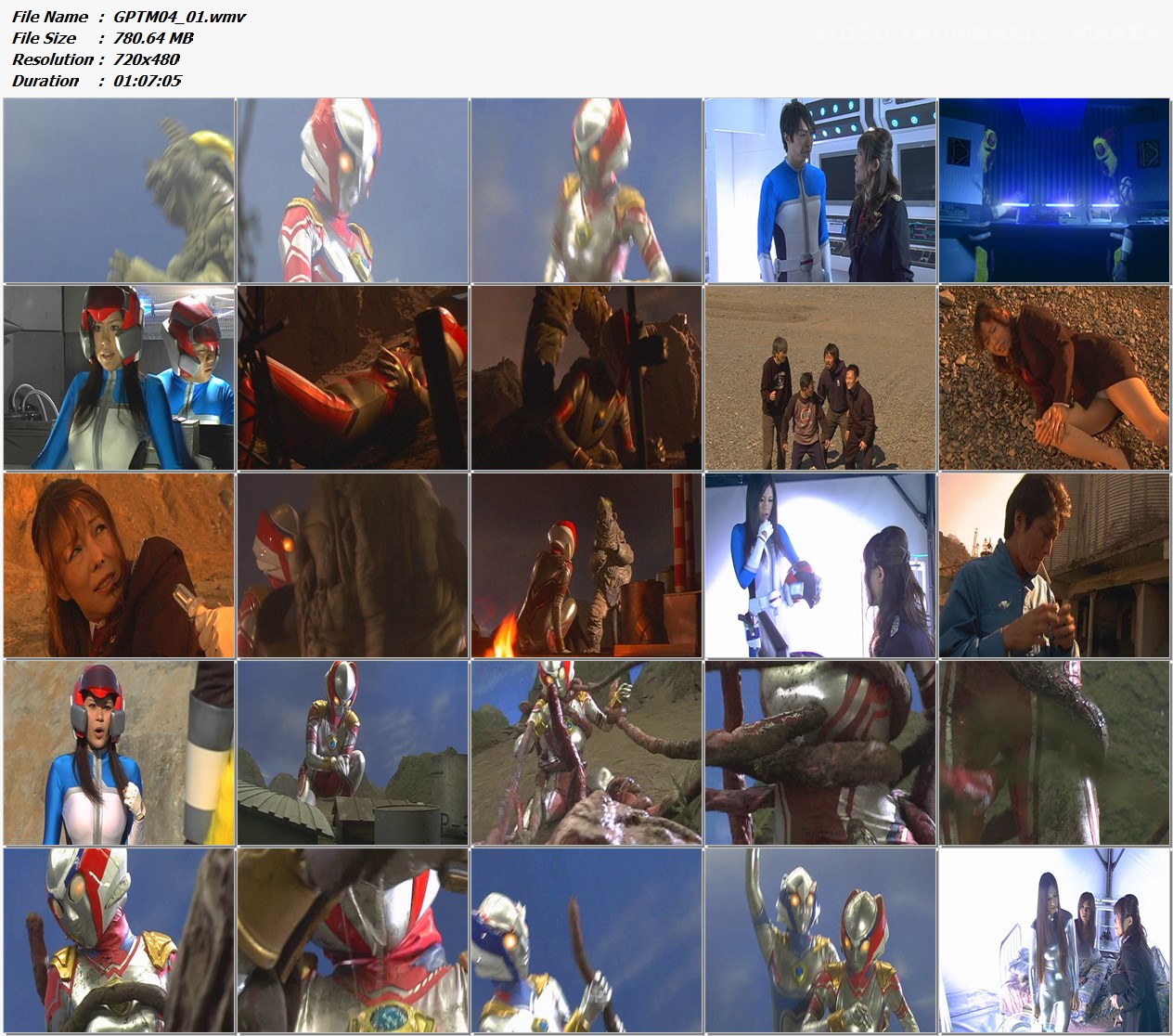Select thumbnail of red-striped hero lying on dark ground
The width and height of the screenshot is (1173, 1036).
(x=354, y=378)
